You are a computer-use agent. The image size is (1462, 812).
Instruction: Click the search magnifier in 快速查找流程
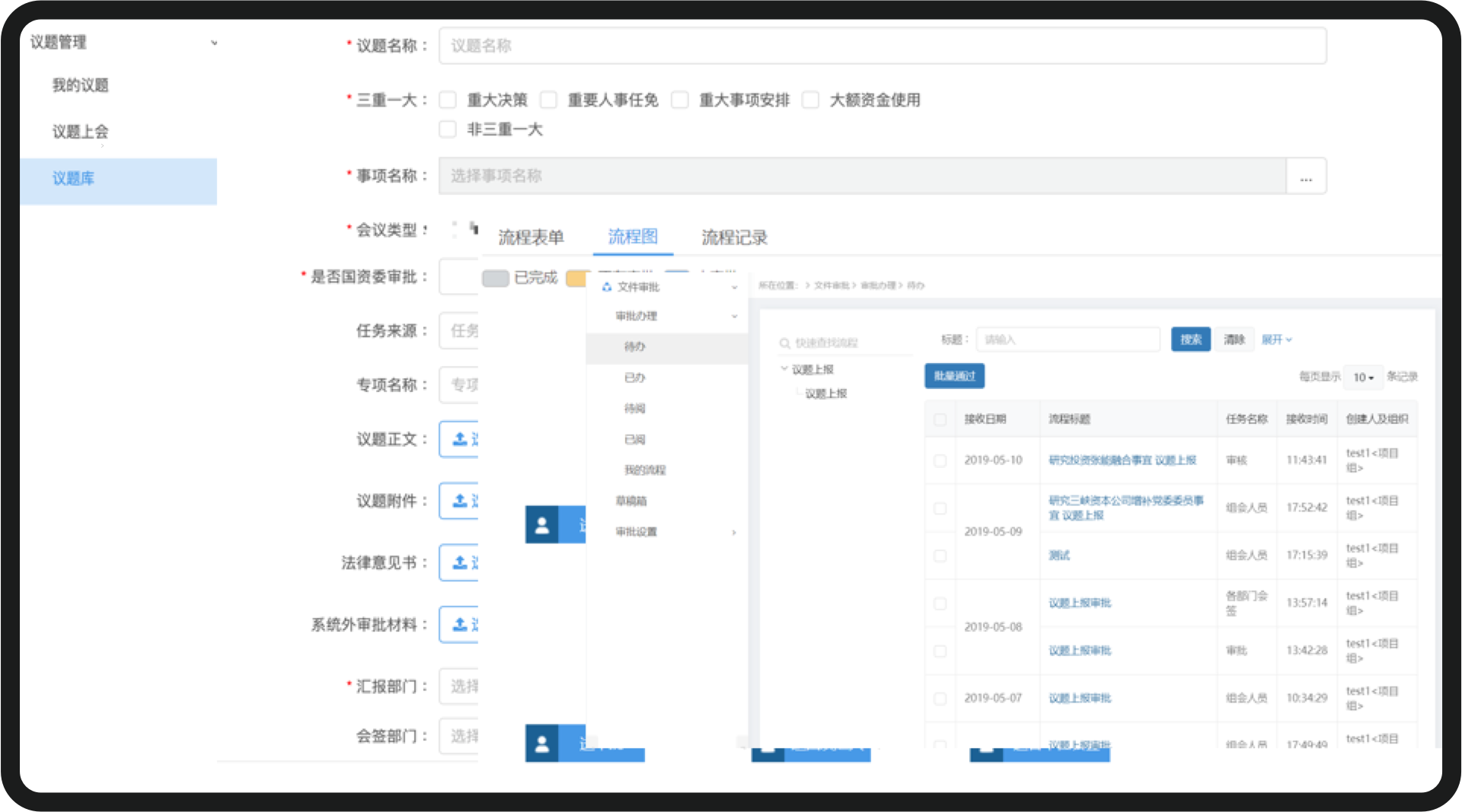coord(784,343)
